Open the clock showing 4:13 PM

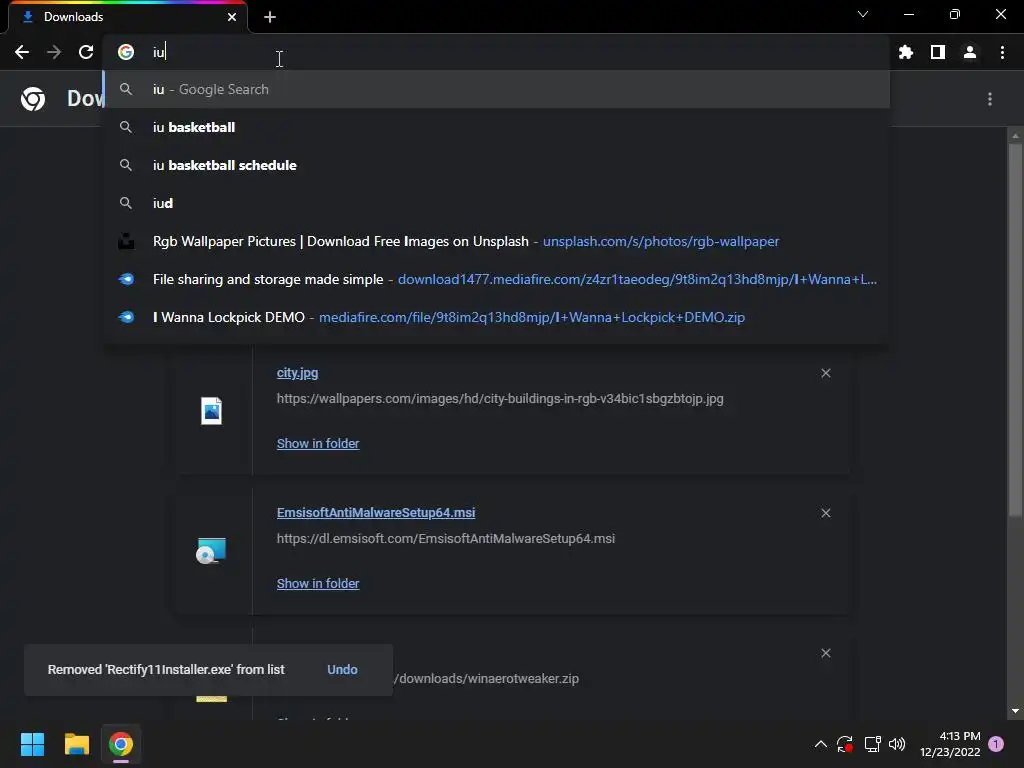click(x=950, y=744)
